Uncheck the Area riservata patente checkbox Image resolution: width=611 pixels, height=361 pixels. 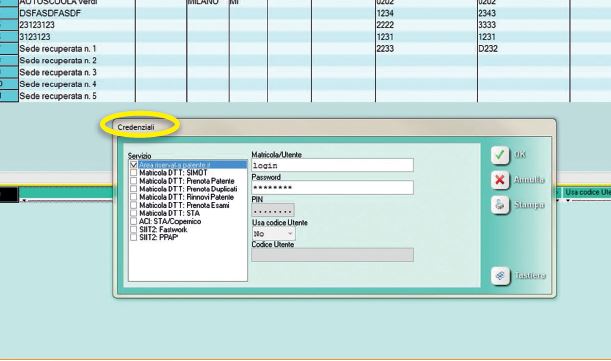(134, 165)
